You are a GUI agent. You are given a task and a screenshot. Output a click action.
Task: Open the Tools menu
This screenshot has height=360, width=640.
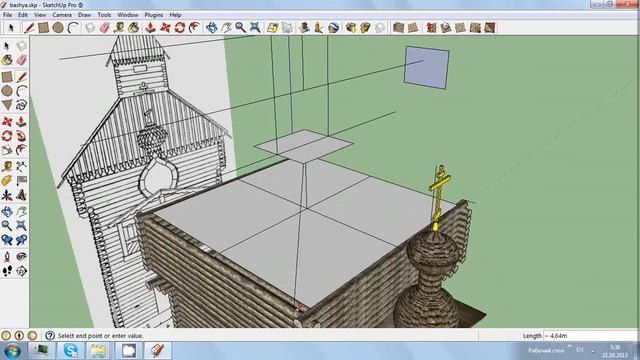[104, 15]
